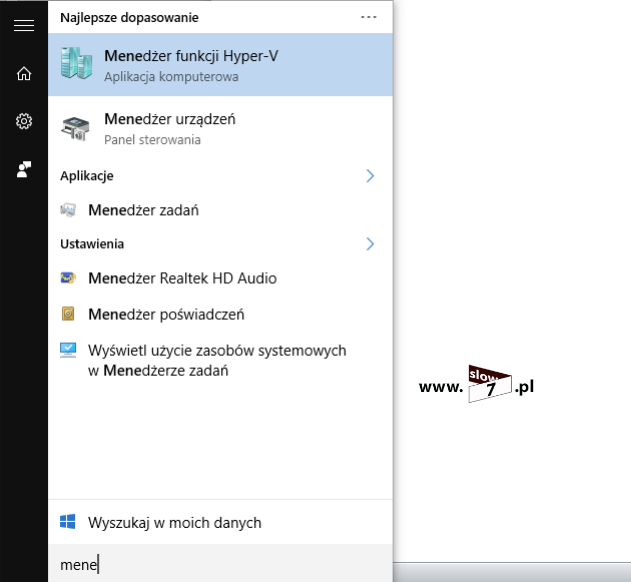Click the Najlepsze dopasowanie heading
The width and height of the screenshot is (631, 582).
pos(129,18)
